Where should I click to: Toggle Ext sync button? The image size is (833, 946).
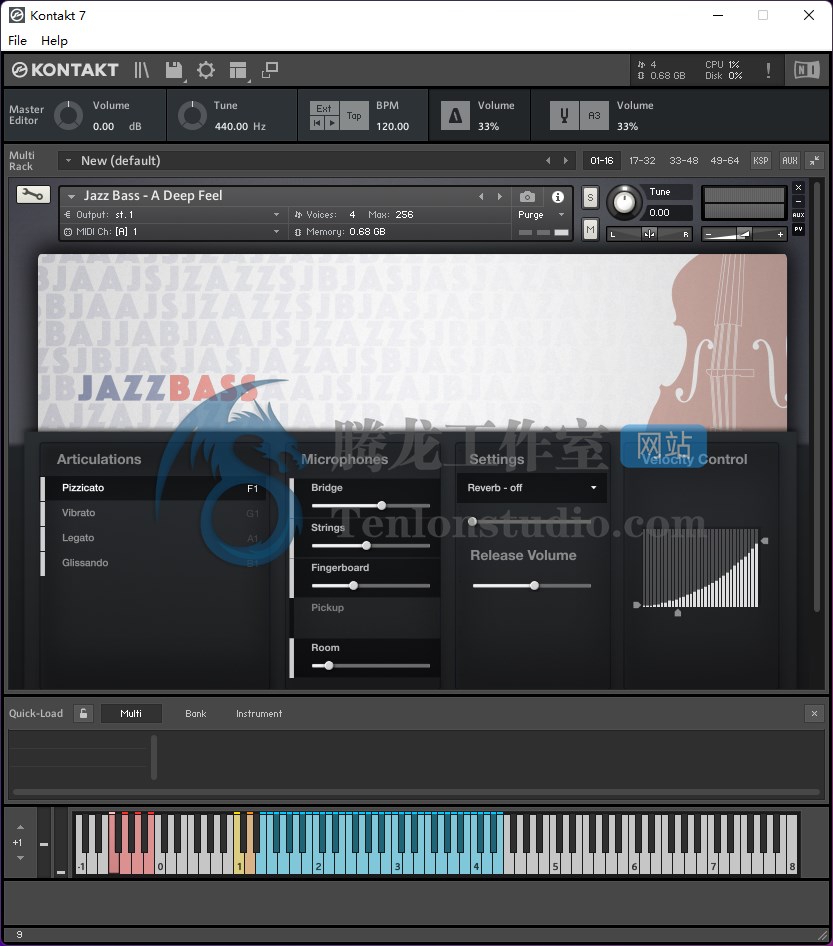325,109
